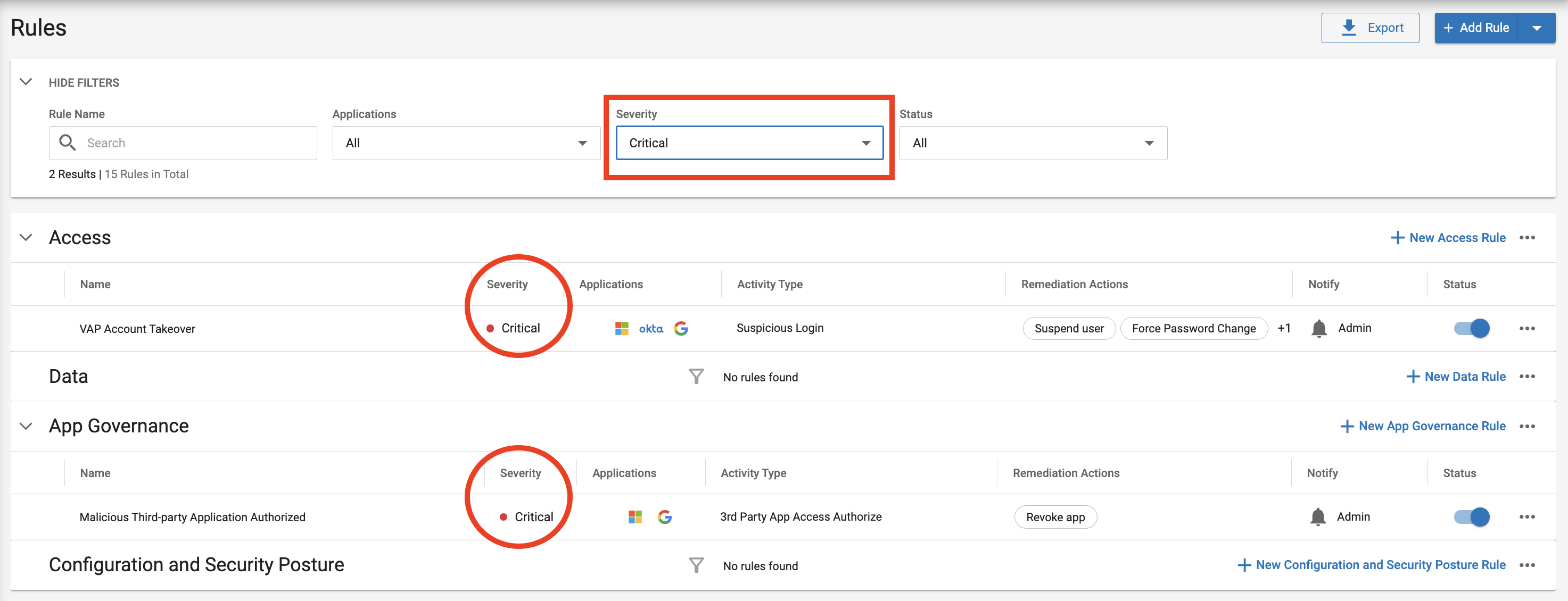Click the Admin bell icon in App Governance row

click(1317, 516)
